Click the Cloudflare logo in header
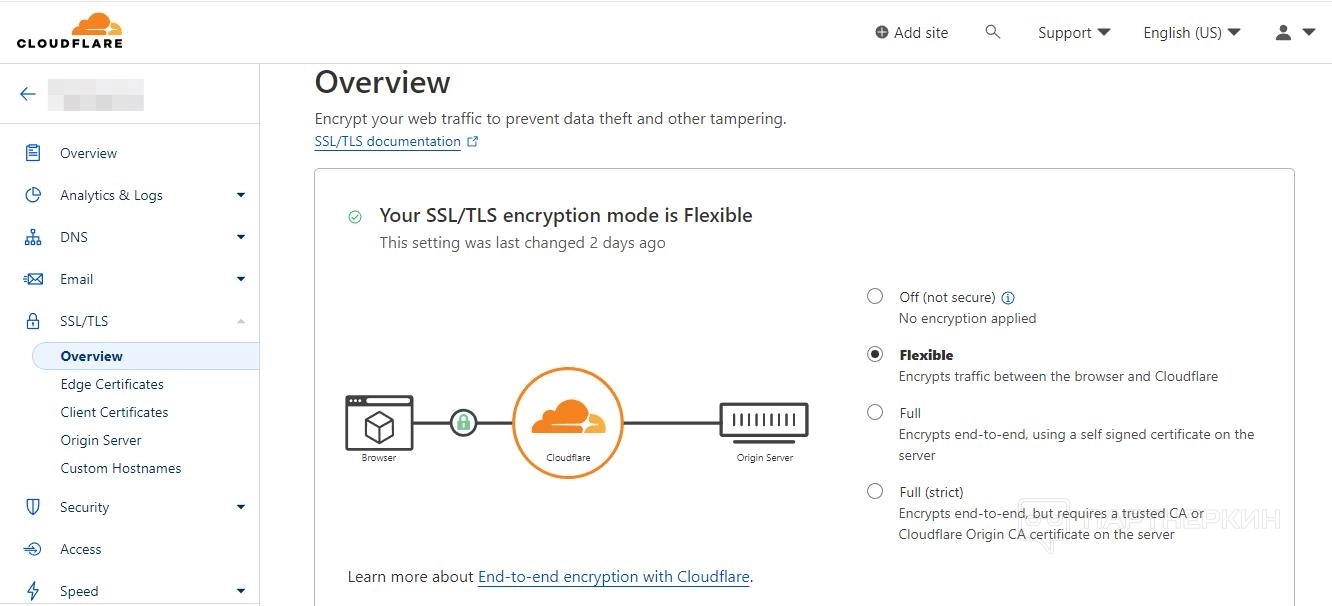The height and width of the screenshot is (606, 1332). point(70,31)
